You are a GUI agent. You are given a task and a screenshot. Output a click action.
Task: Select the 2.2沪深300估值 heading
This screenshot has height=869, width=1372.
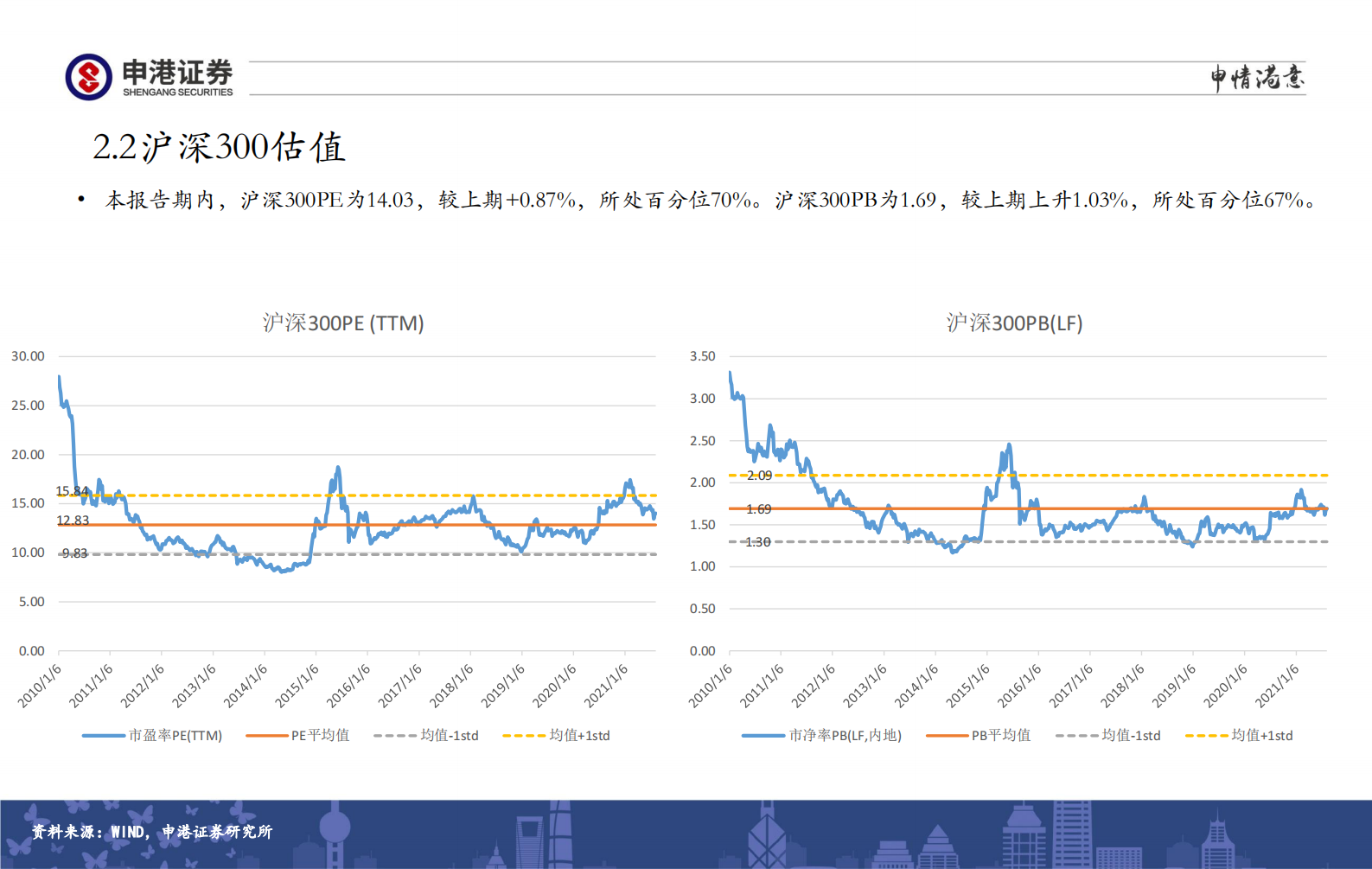click(219, 148)
